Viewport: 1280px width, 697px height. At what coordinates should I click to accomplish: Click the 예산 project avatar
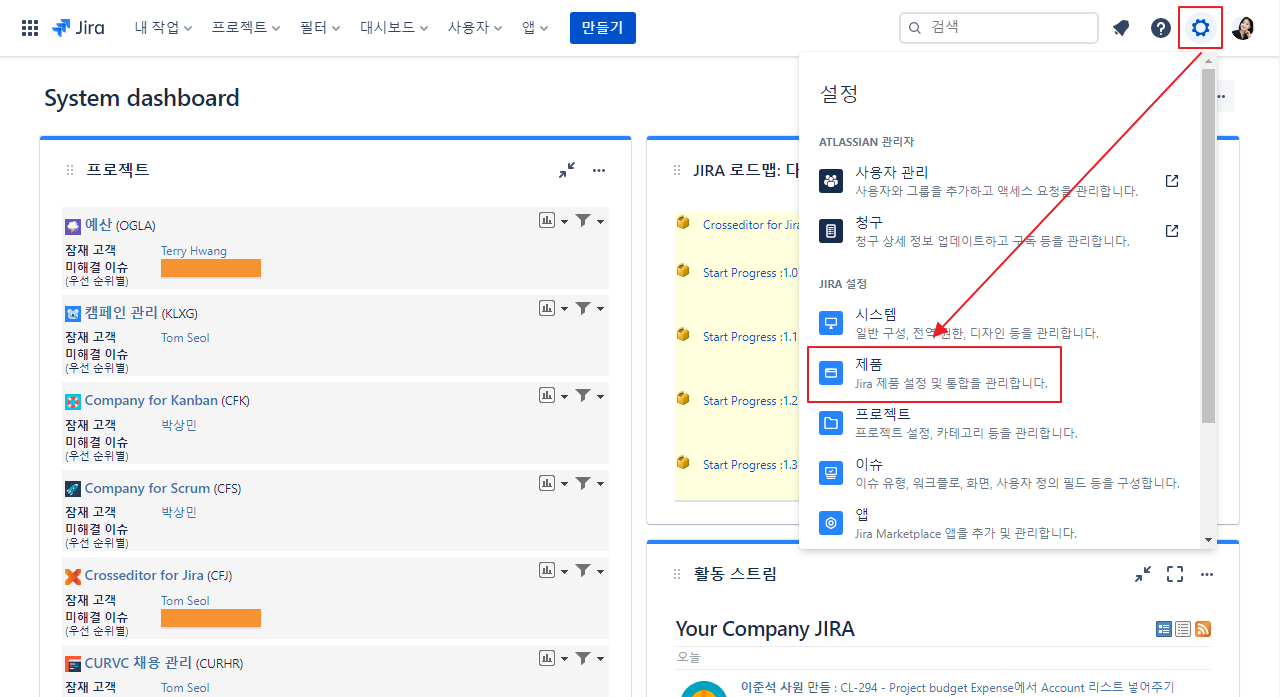pyautogui.click(x=73, y=226)
